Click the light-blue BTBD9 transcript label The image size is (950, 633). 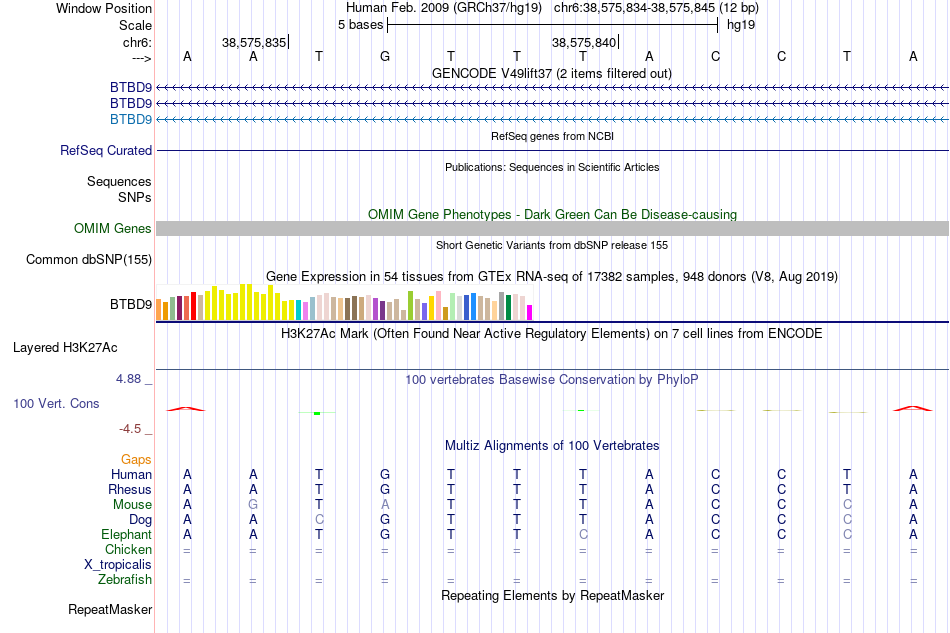click(x=131, y=119)
